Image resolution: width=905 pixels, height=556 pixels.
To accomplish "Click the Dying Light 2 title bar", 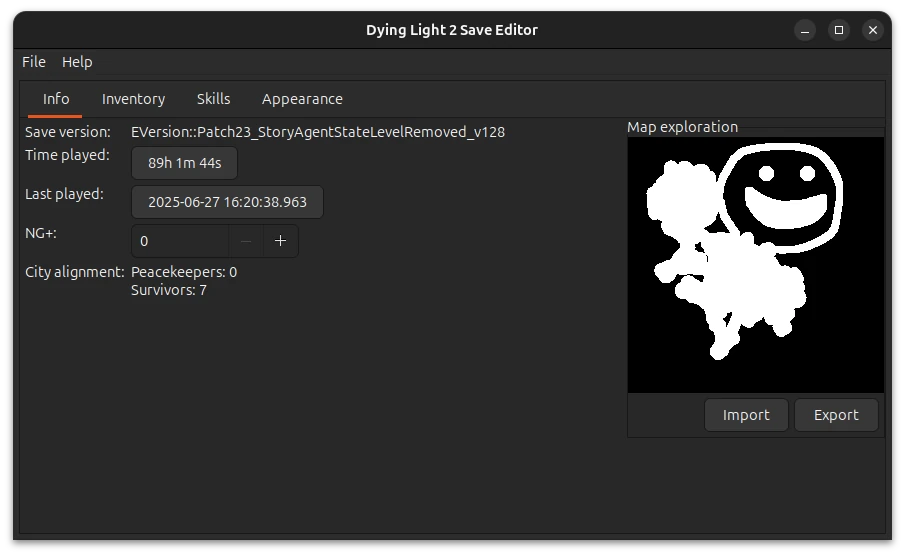I will [451, 30].
